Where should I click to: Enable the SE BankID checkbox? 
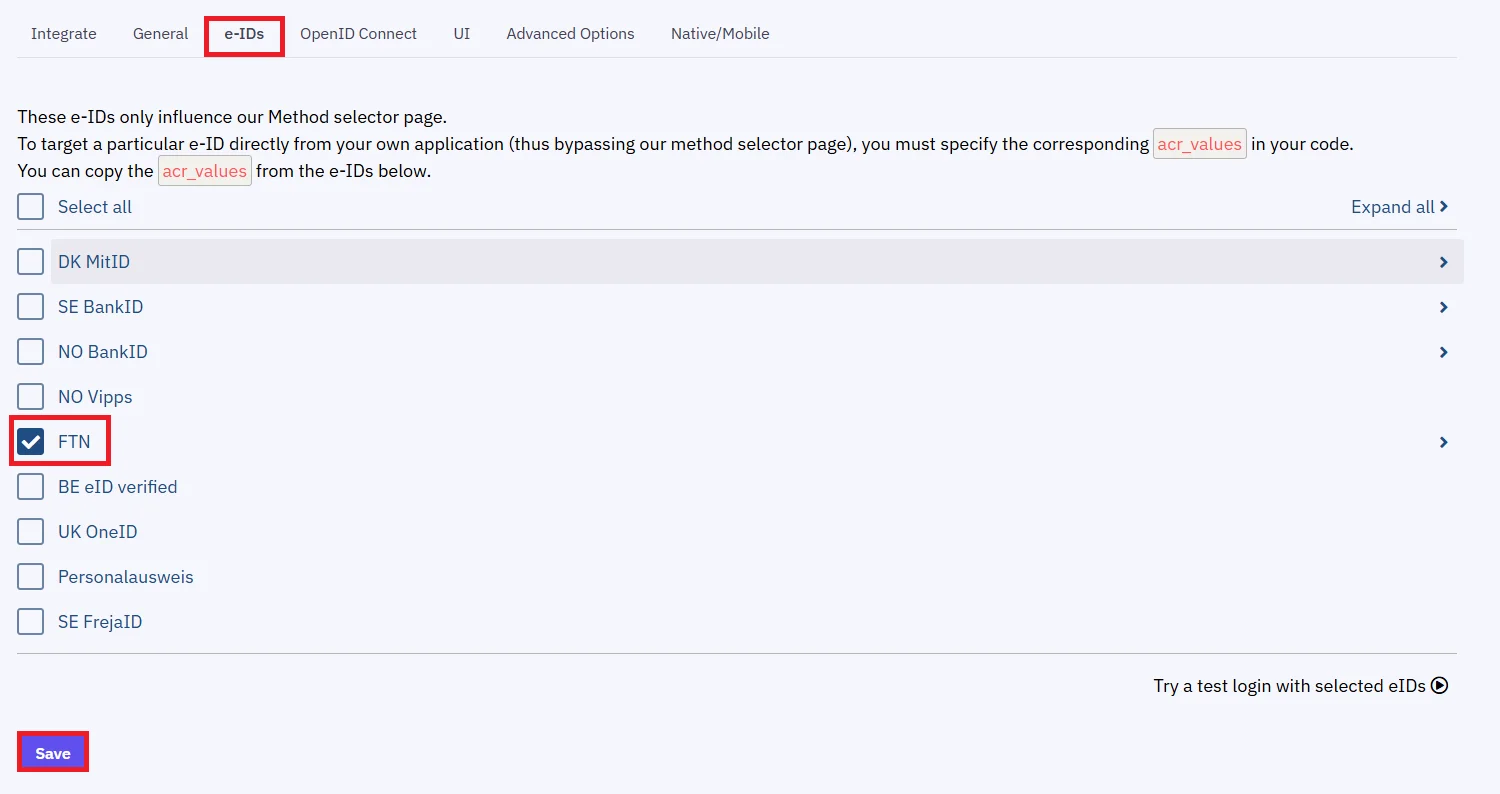[x=30, y=306]
